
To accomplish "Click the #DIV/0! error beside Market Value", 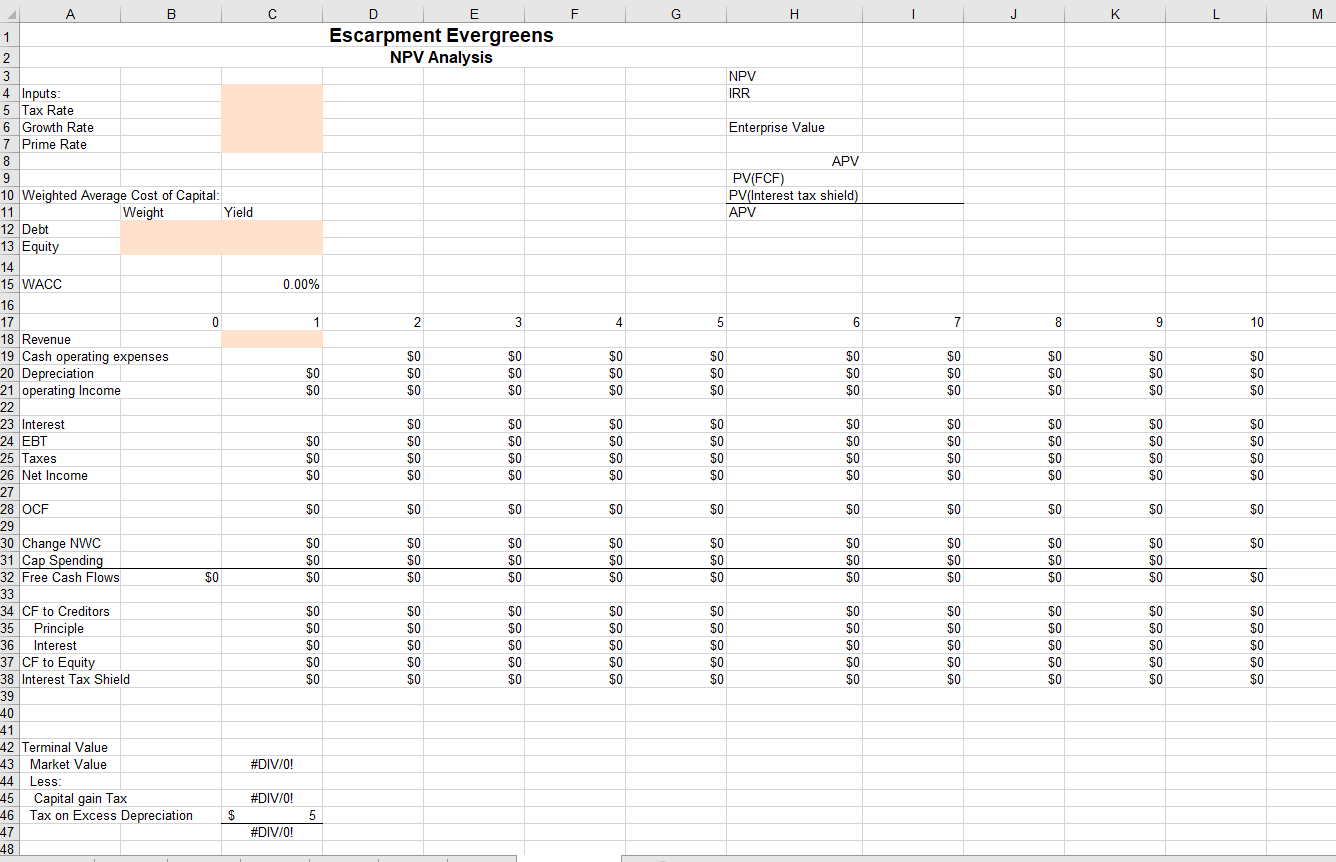I will tap(272, 764).
